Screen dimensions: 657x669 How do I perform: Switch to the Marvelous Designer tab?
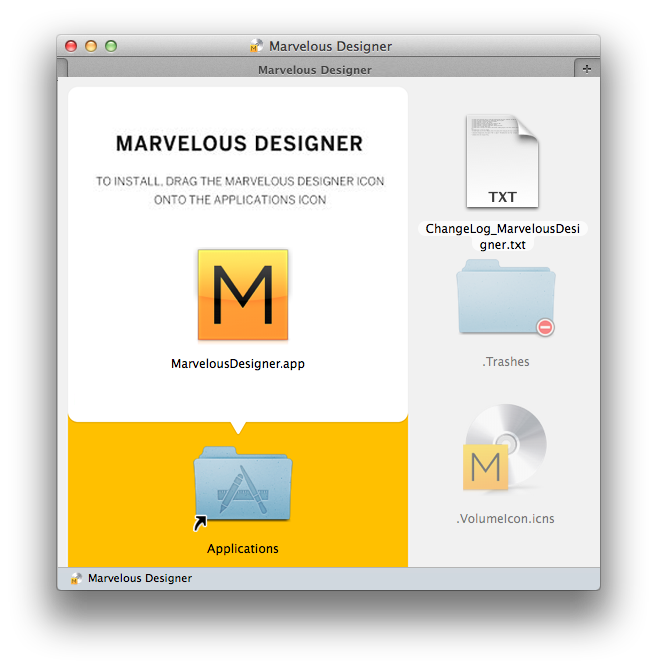(314, 70)
